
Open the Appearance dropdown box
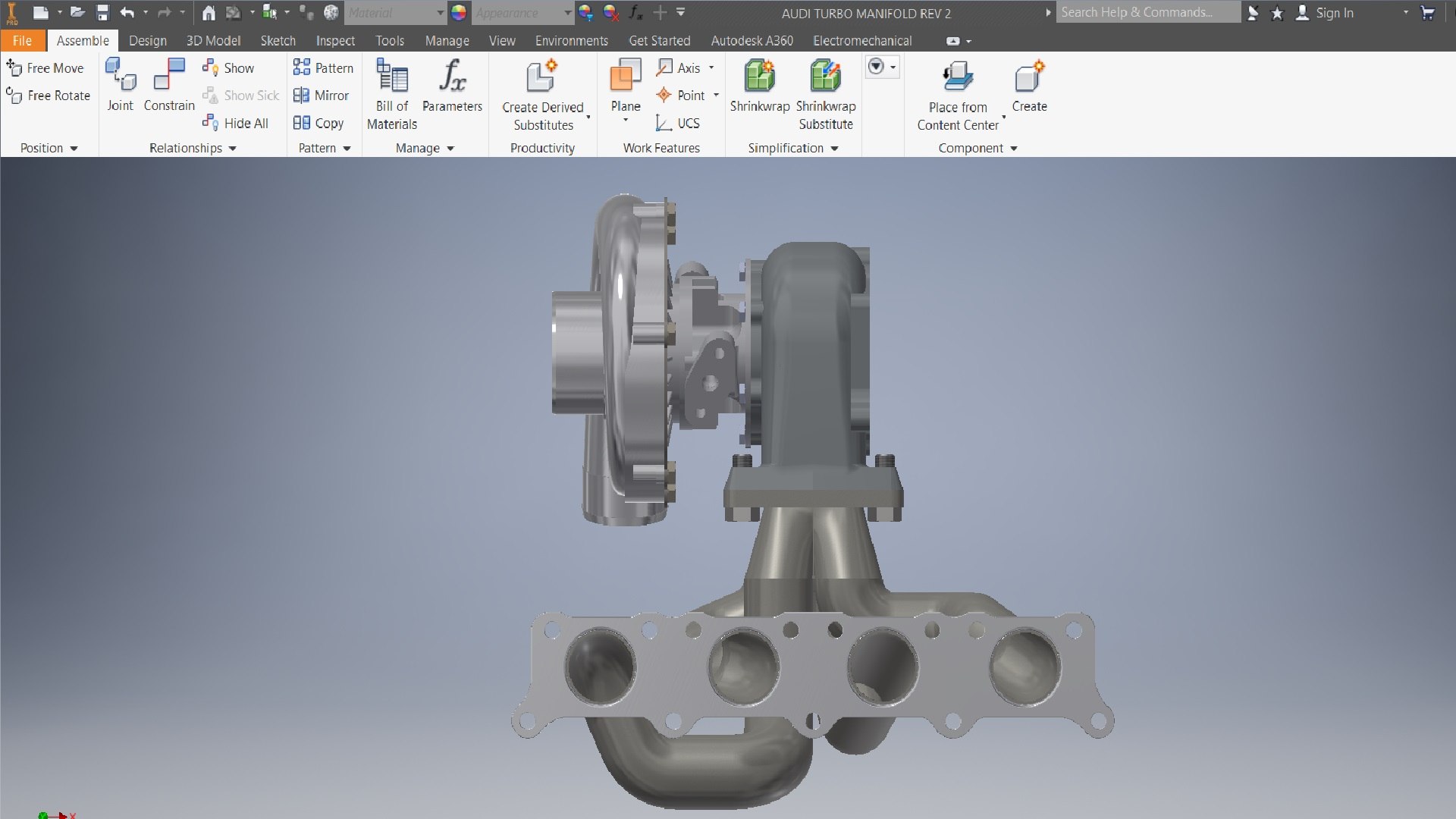522,13
